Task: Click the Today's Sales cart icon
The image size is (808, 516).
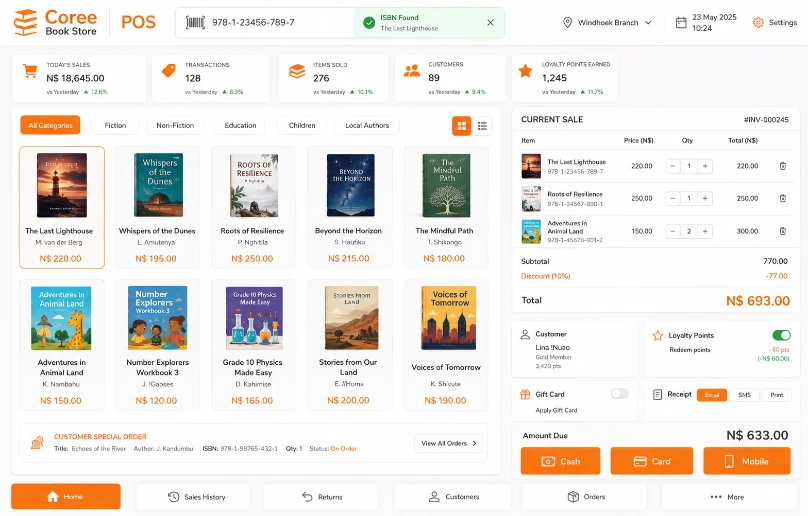Action: pyautogui.click(x=30, y=71)
